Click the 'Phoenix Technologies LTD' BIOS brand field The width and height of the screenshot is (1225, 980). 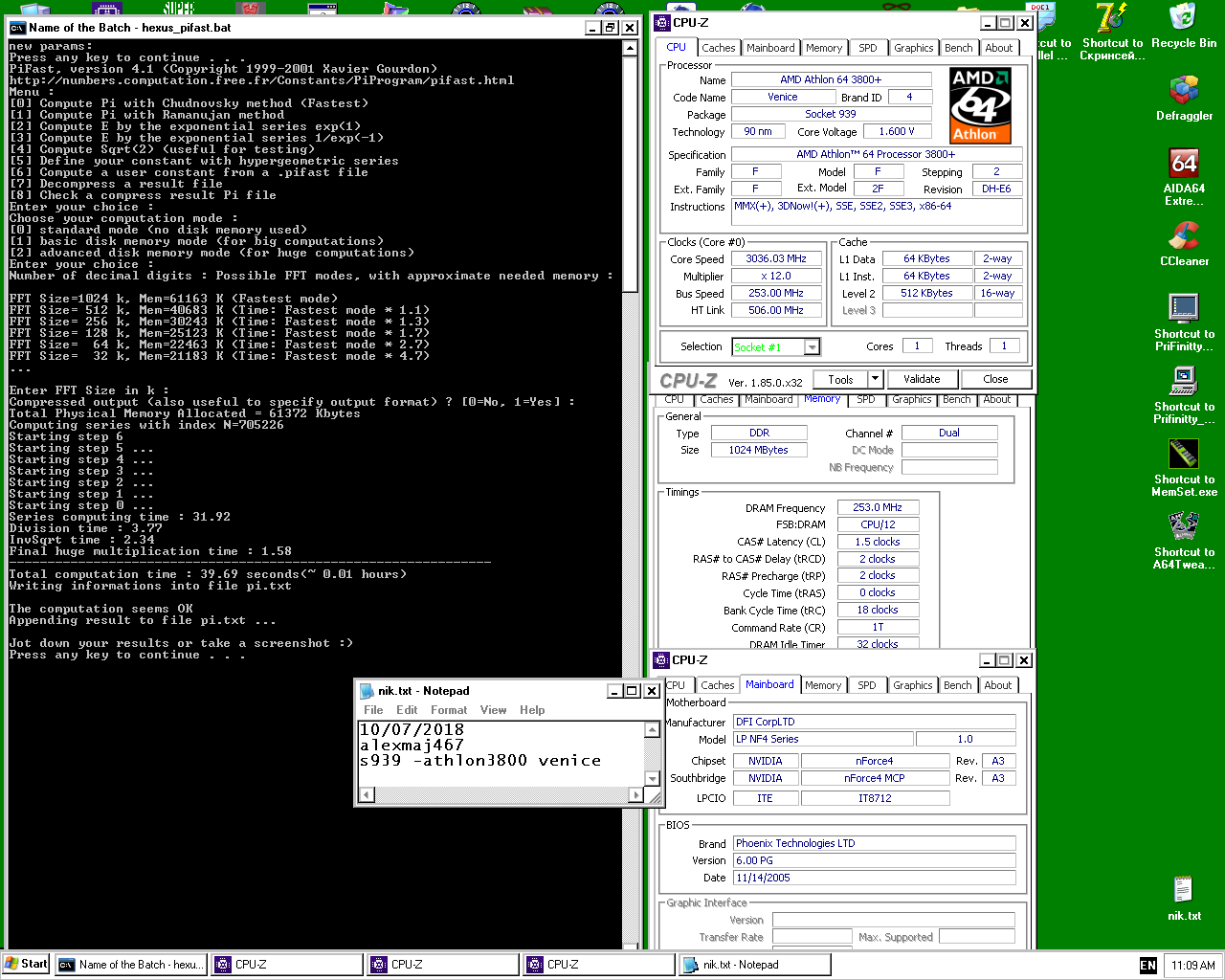[874, 843]
